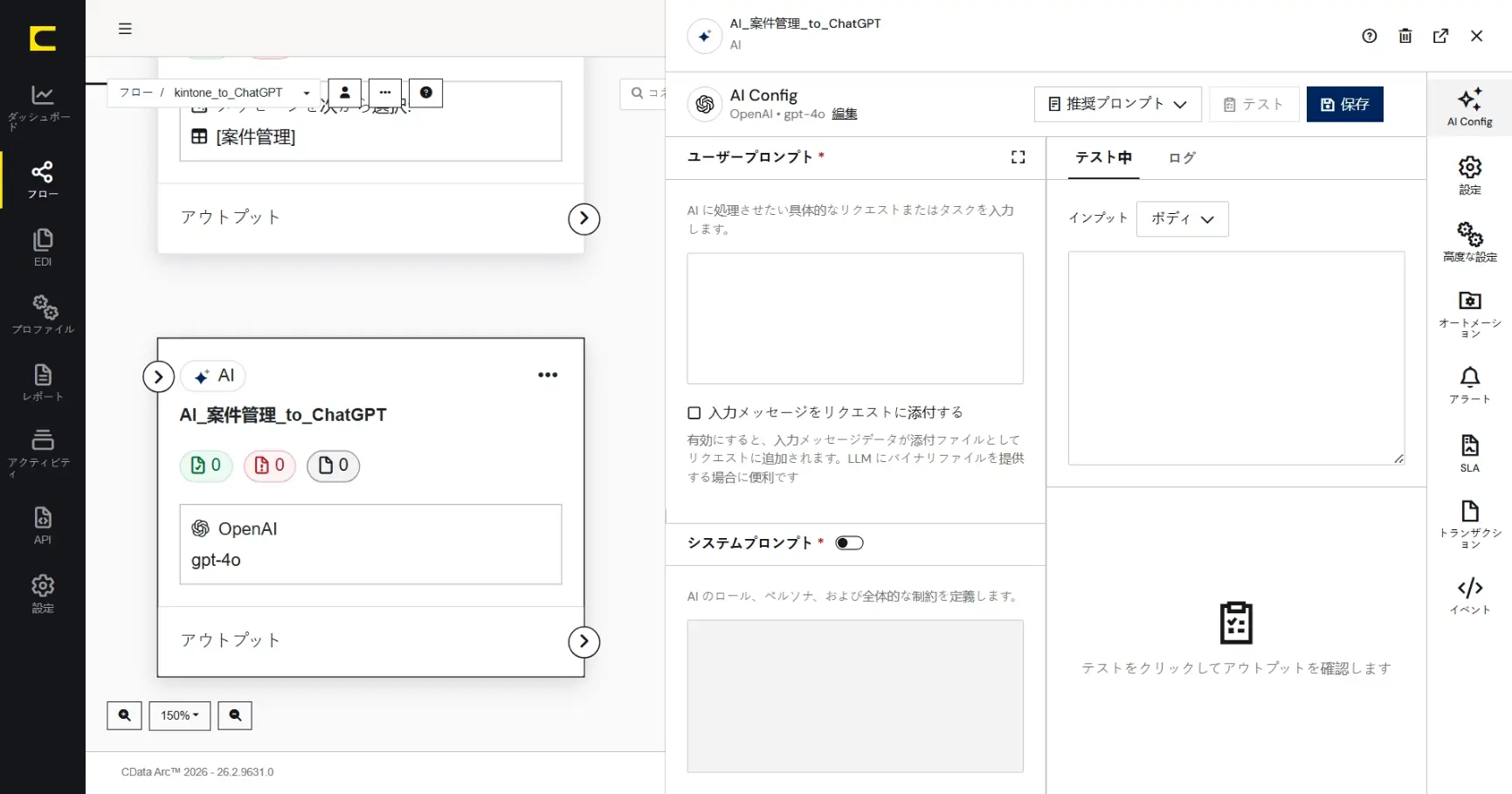Open Reports in the sidebar
The image size is (1512, 794).
click(x=42, y=383)
